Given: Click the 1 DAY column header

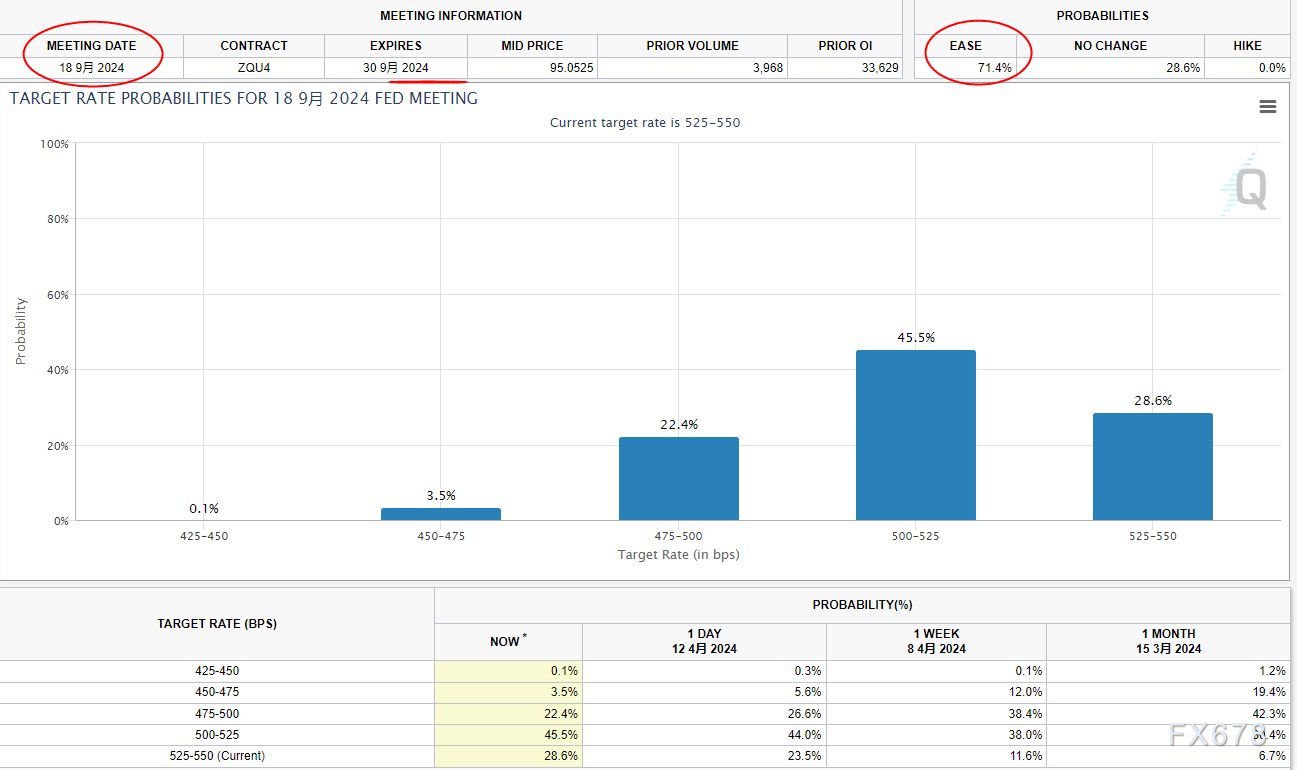Looking at the screenshot, I should pyautogui.click(x=704, y=641).
